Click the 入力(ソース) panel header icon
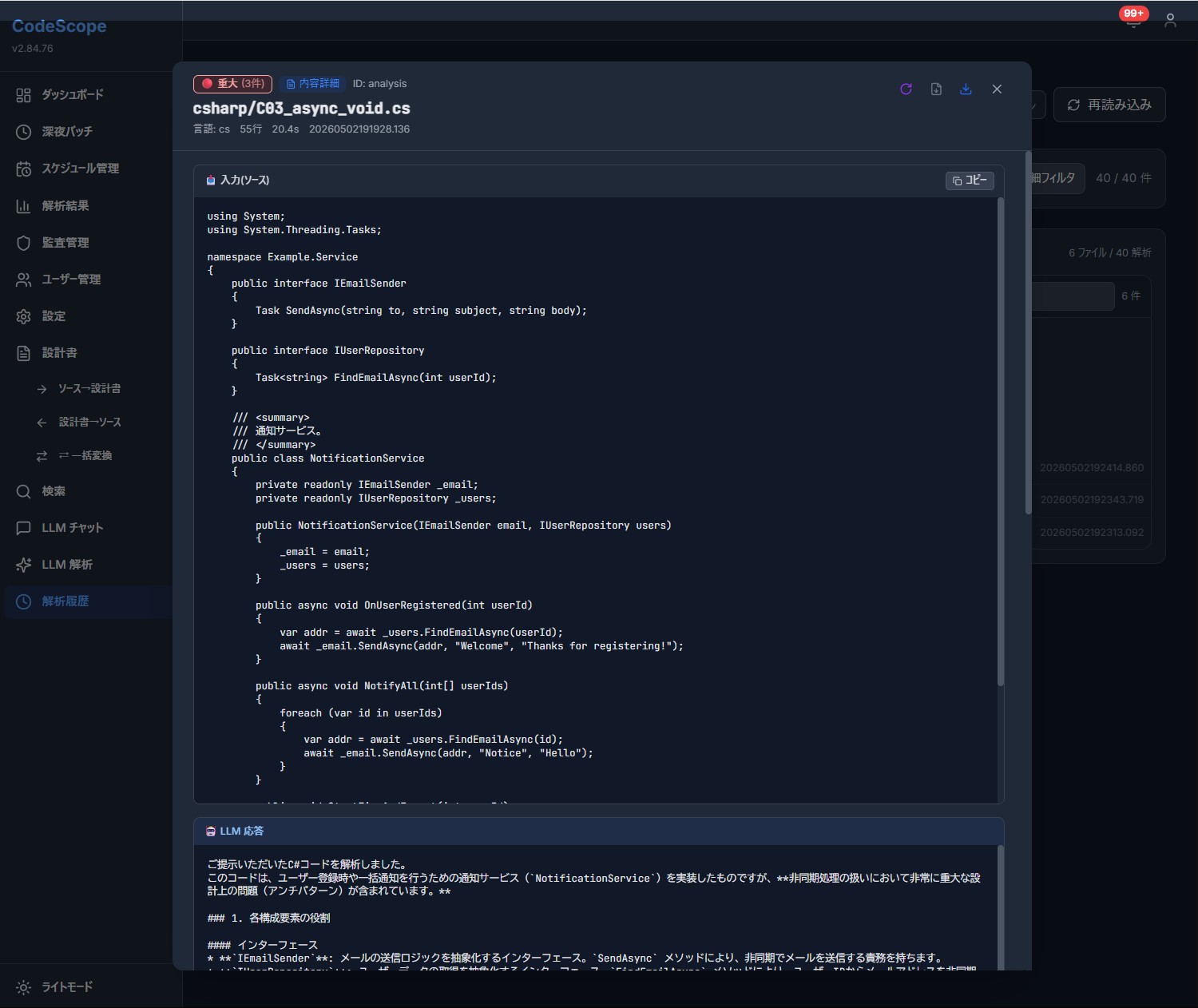 pyautogui.click(x=211, y=181)
